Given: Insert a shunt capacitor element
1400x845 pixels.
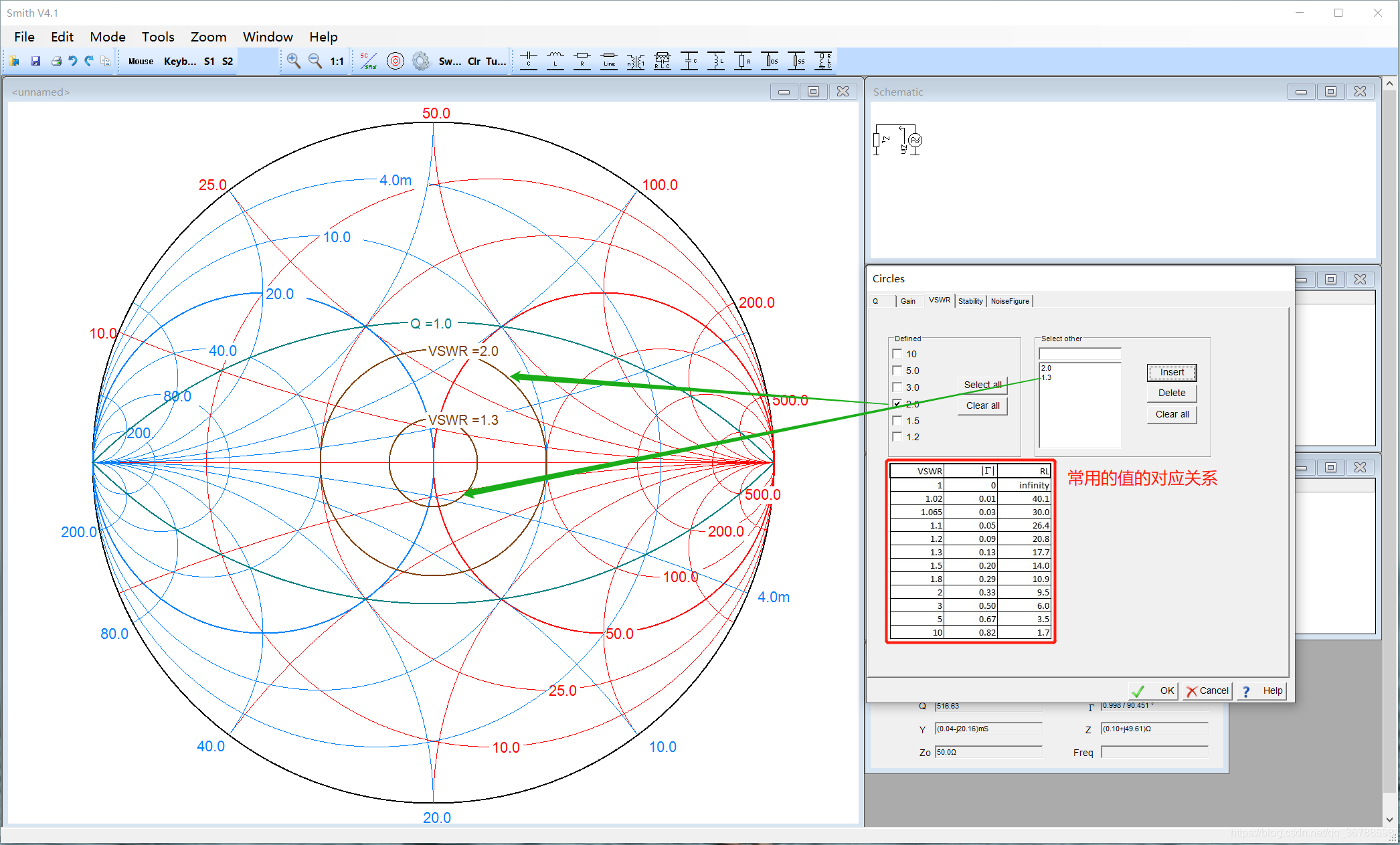Looking at the screenshot, I should (689, 61).
